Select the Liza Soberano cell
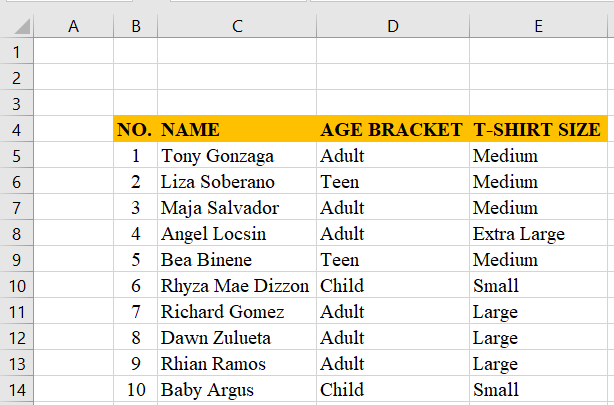Screen dimensions: 614x405 click(x=237, y=181)
